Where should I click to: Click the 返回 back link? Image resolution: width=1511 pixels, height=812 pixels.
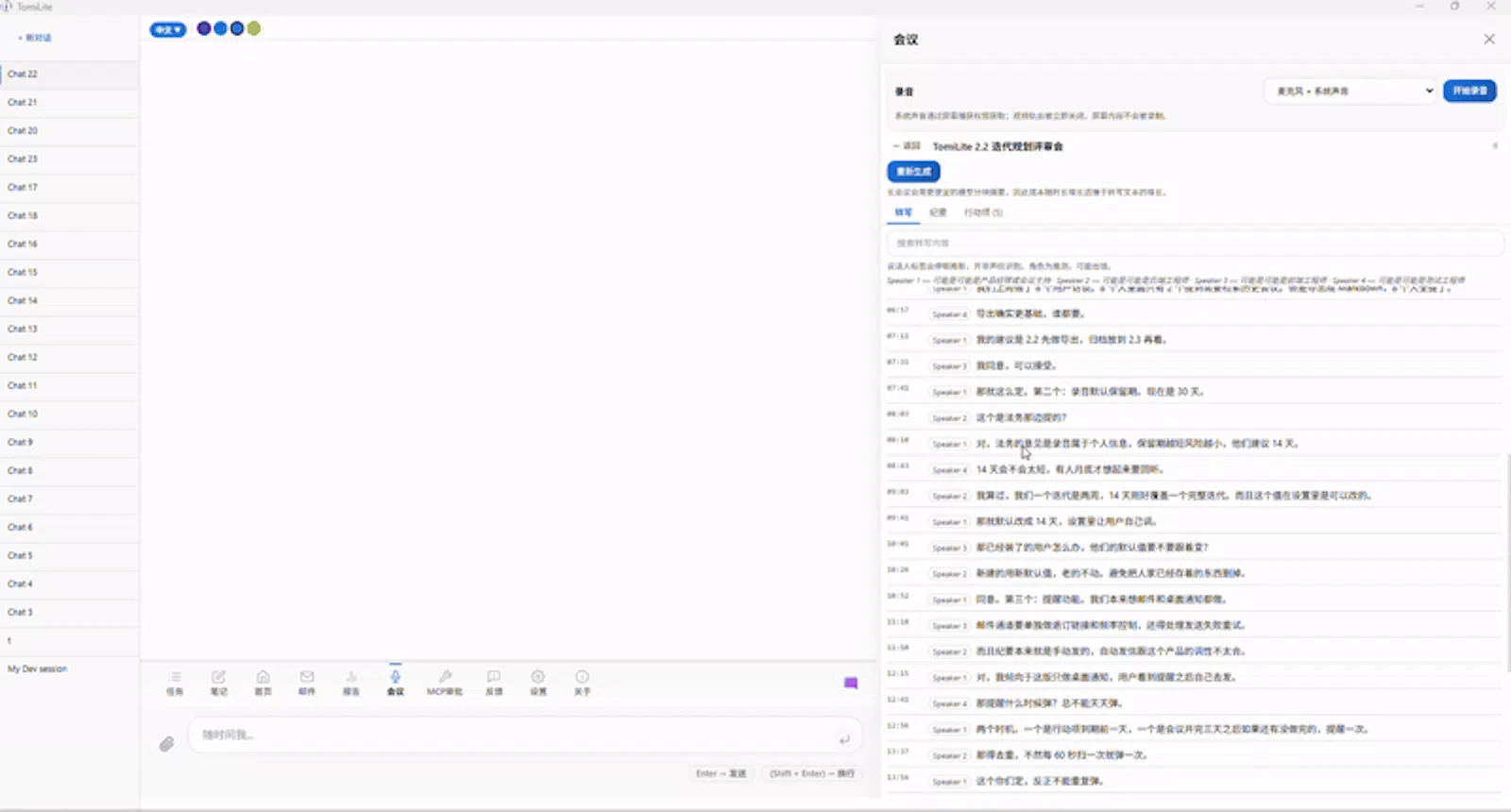(907, 146)
